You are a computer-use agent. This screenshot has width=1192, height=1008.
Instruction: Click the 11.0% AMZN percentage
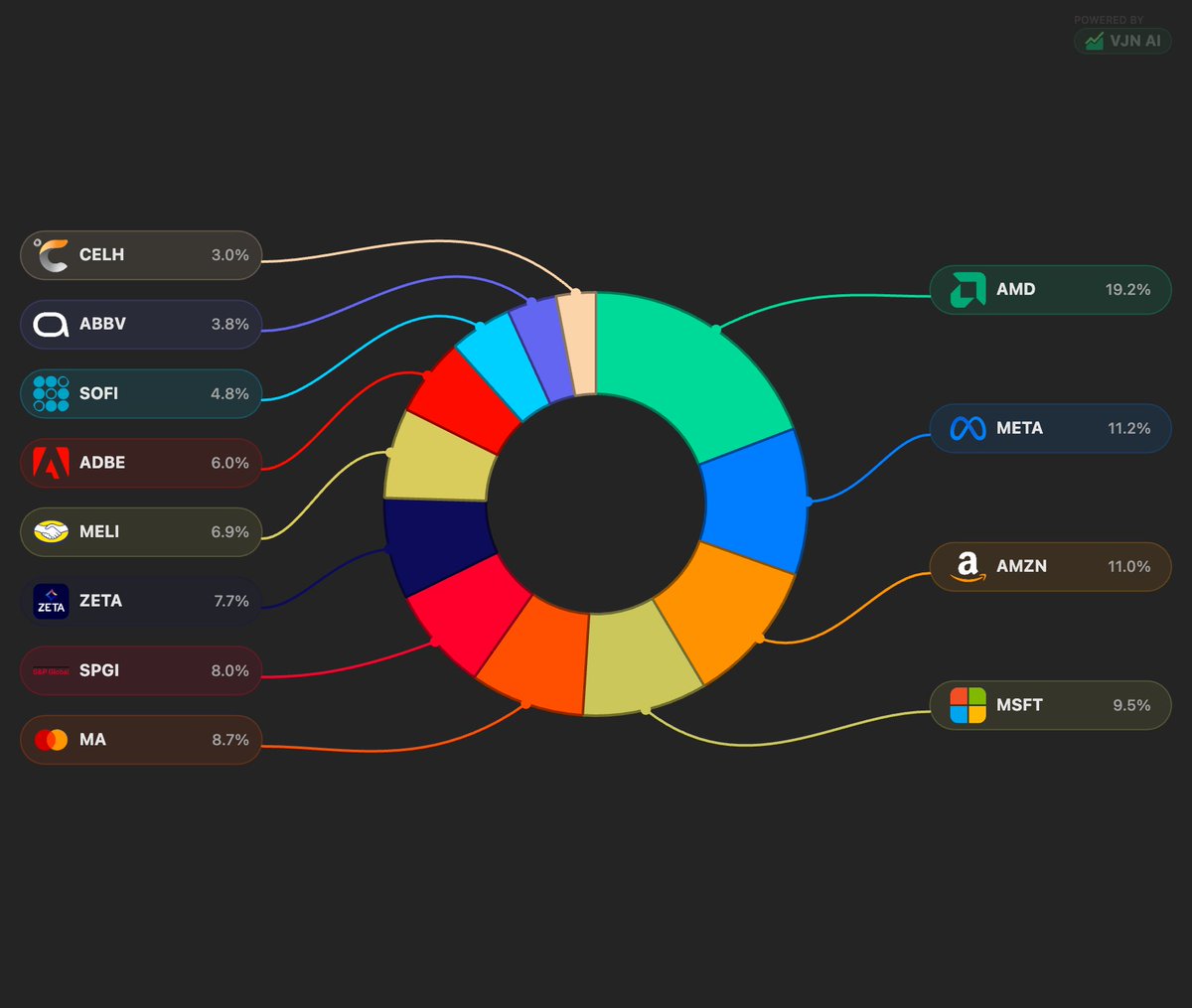click(x=1129, y=567)
